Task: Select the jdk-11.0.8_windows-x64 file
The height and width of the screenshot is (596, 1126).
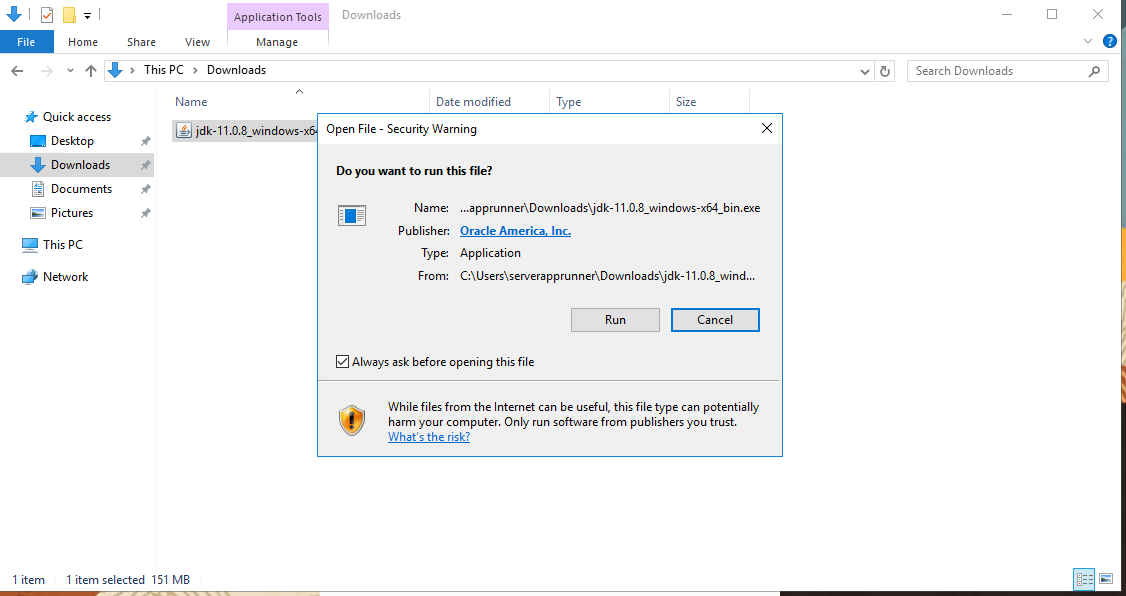Action: tap(244, 131)
